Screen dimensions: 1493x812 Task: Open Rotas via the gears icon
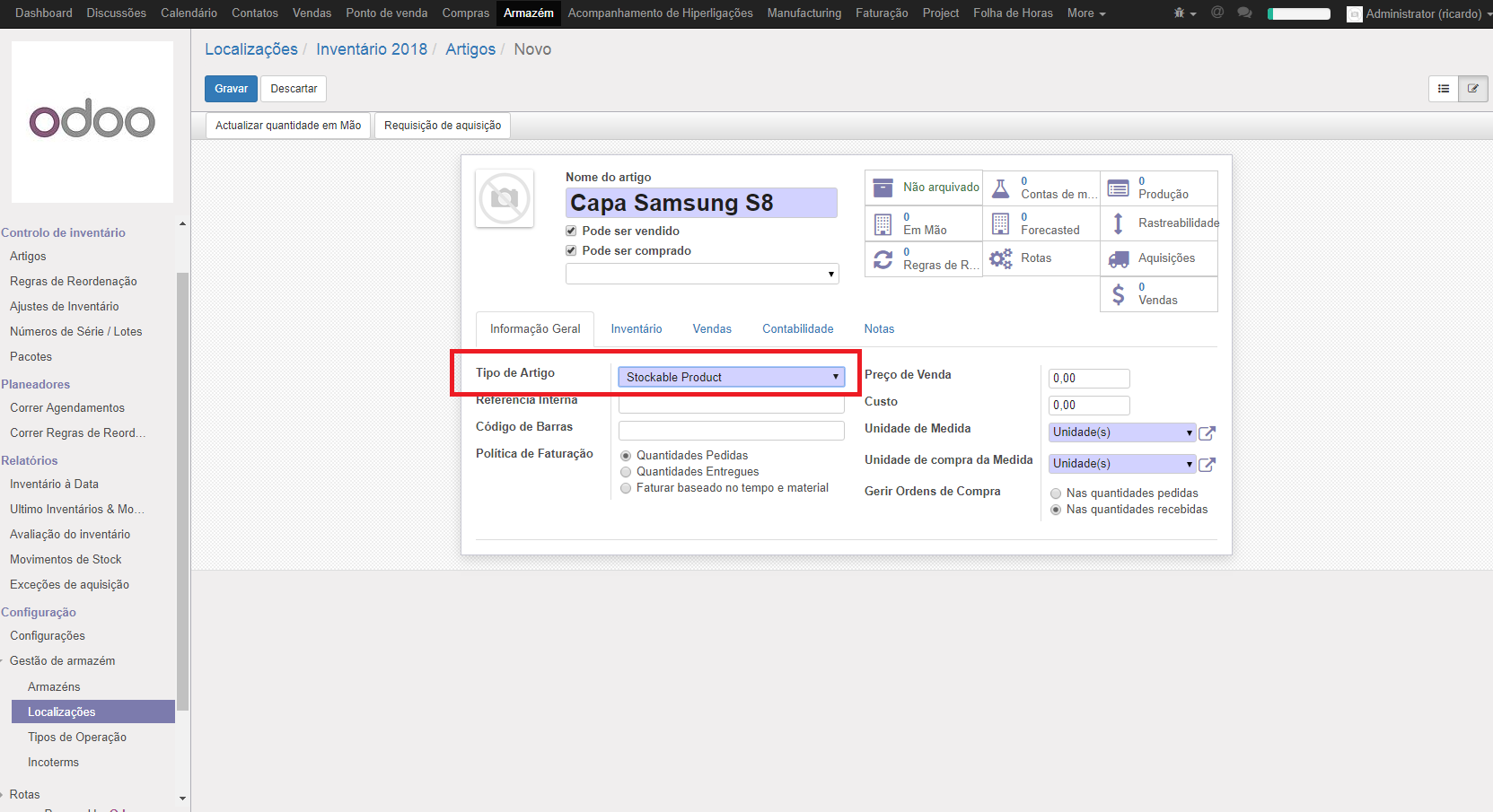[1000, 258]
